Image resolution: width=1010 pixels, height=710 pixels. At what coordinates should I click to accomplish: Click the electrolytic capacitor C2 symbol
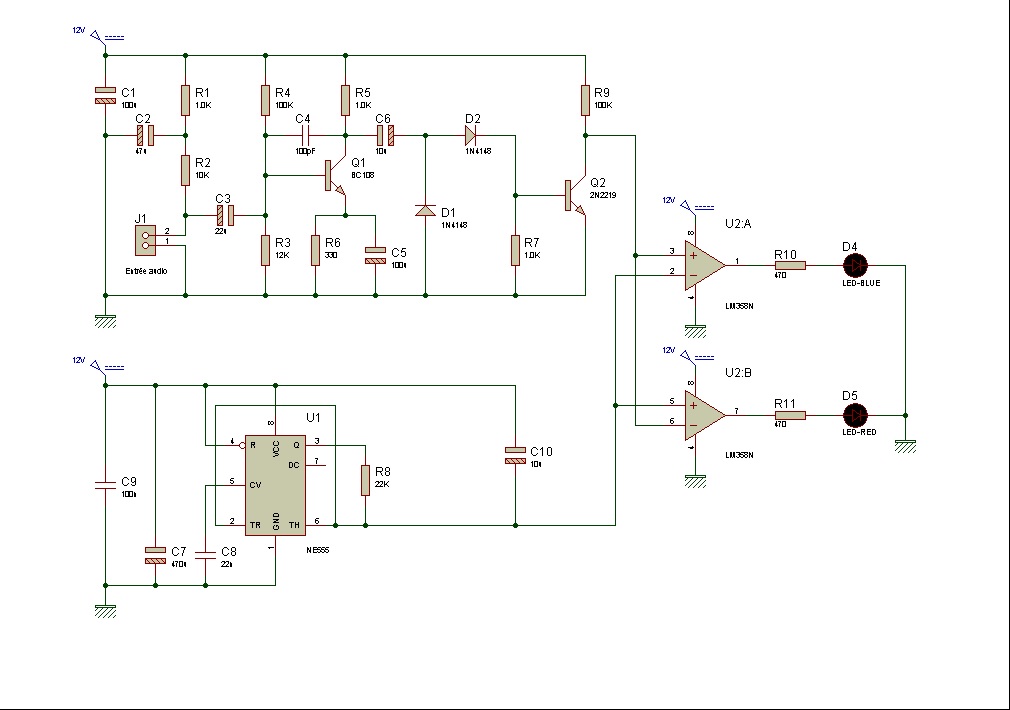[x=146, y=135]
